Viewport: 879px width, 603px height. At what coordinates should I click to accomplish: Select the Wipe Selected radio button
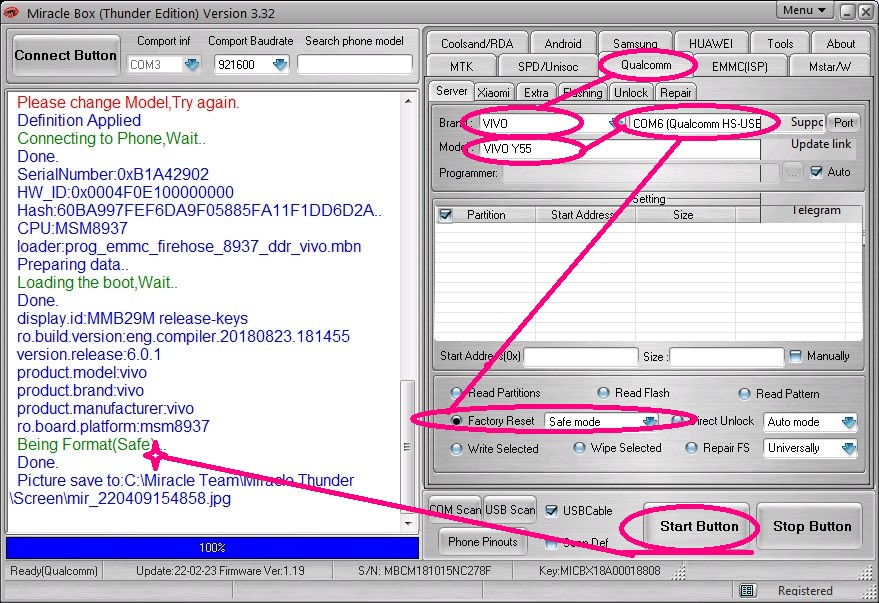[579, 448]
